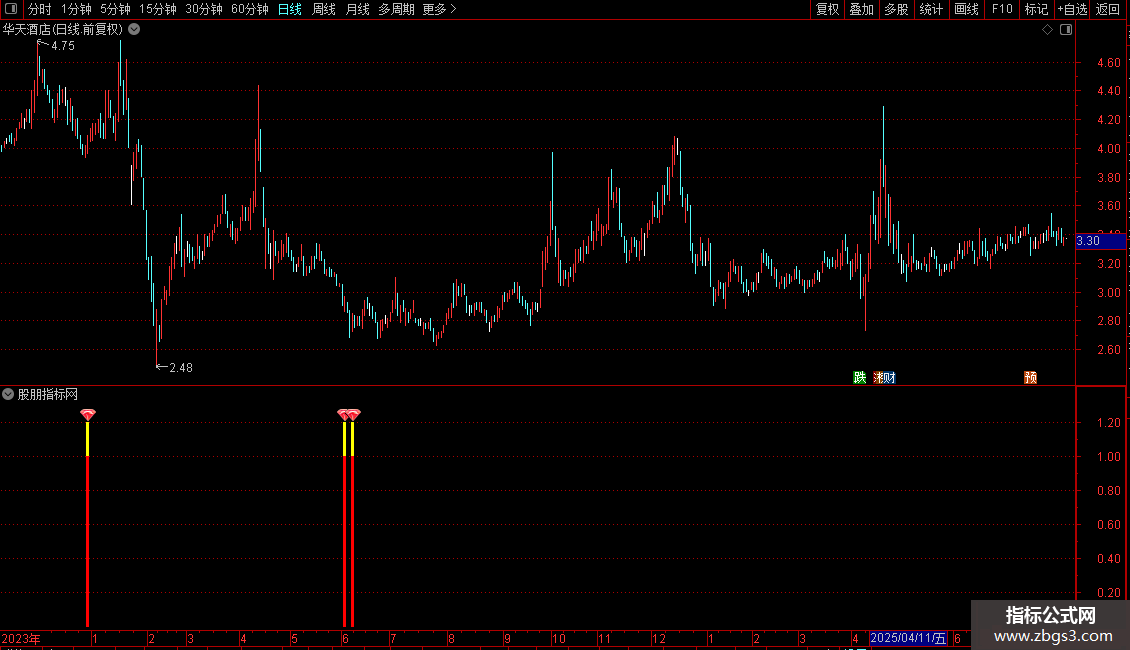The width and height of the screenshot is (1130, 650).
Task: Click the green 跌 info marker
Action: coord(859,378)
